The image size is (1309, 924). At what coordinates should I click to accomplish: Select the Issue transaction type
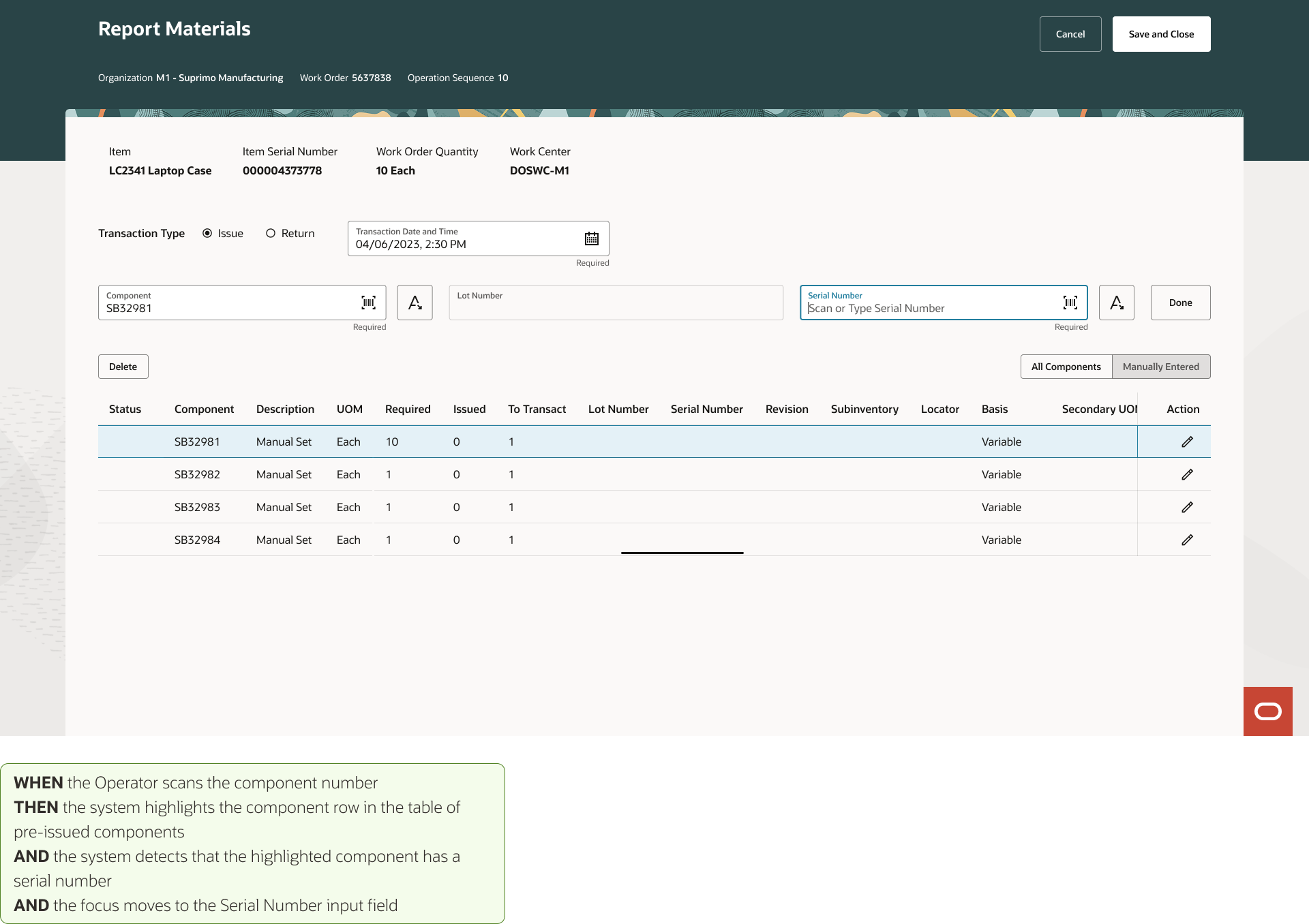click(207, 233)
